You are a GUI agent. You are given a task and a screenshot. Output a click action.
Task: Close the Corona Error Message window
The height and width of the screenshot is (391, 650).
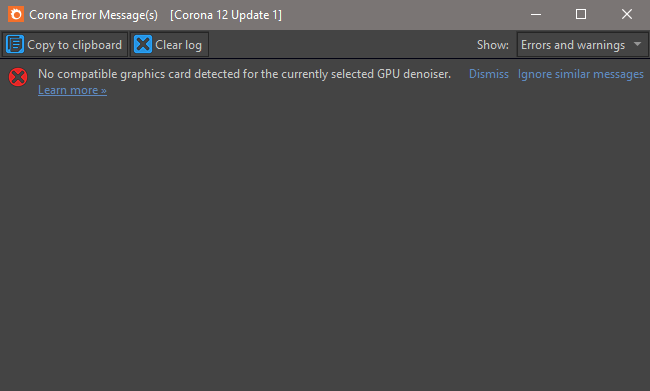pos(627,15)
